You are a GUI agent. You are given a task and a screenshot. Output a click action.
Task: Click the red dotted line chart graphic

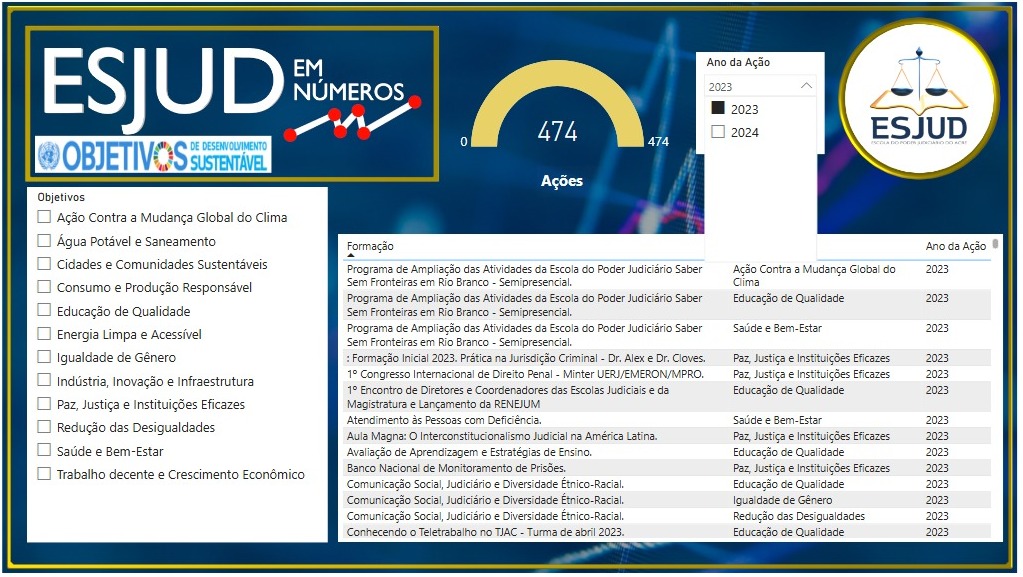point(351,118)
